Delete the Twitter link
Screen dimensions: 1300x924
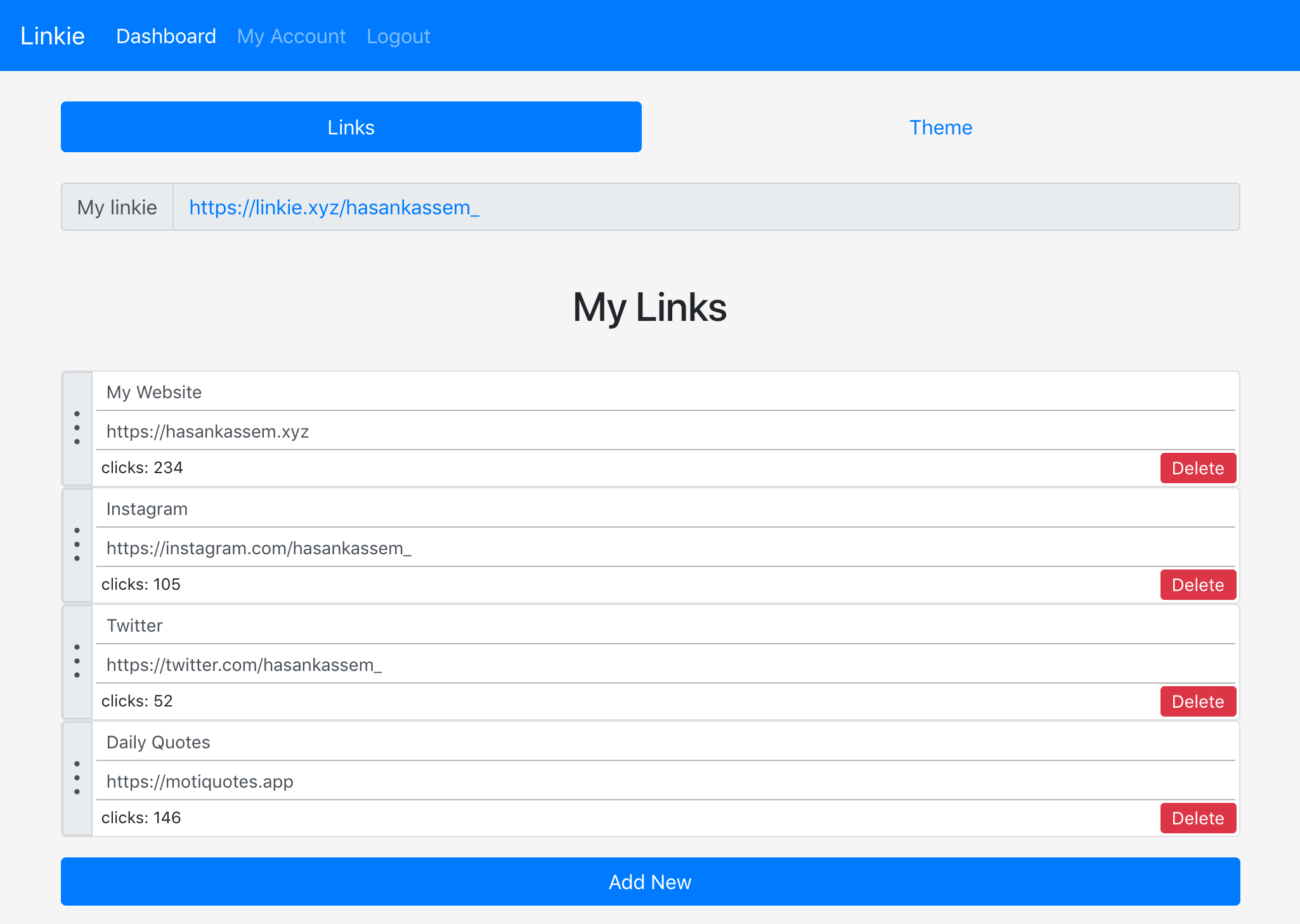[x=1198, y=701]
